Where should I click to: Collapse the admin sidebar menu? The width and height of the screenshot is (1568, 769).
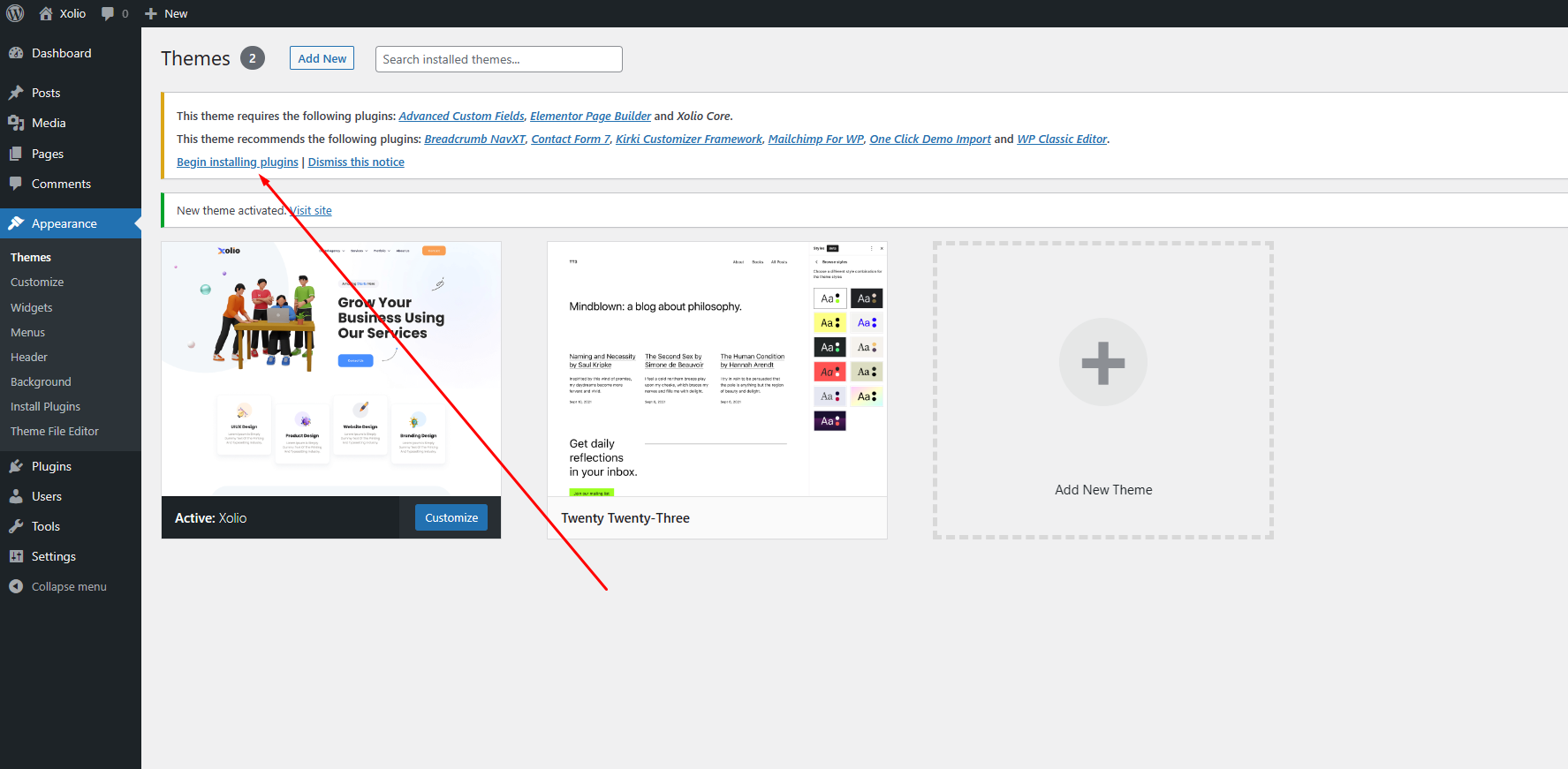click(x=71, y=586)
